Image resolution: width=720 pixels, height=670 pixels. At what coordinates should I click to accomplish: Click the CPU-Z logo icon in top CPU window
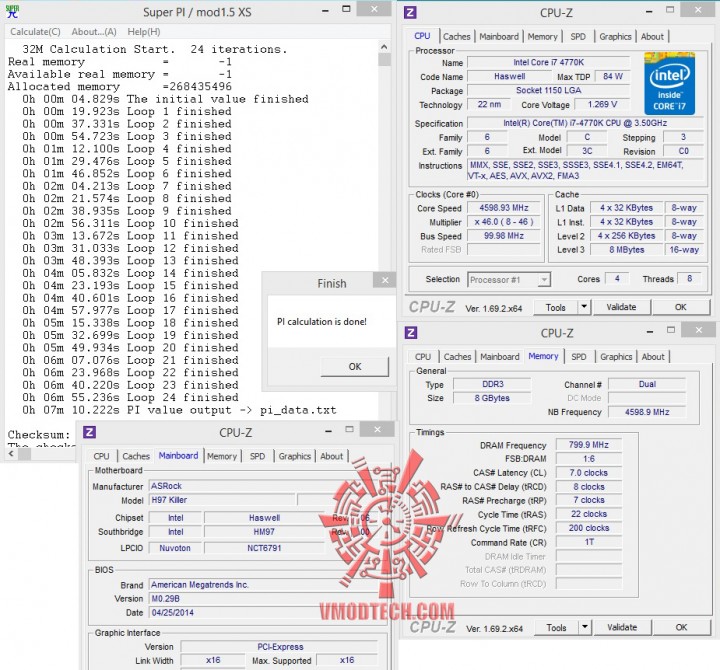point(410,12)
